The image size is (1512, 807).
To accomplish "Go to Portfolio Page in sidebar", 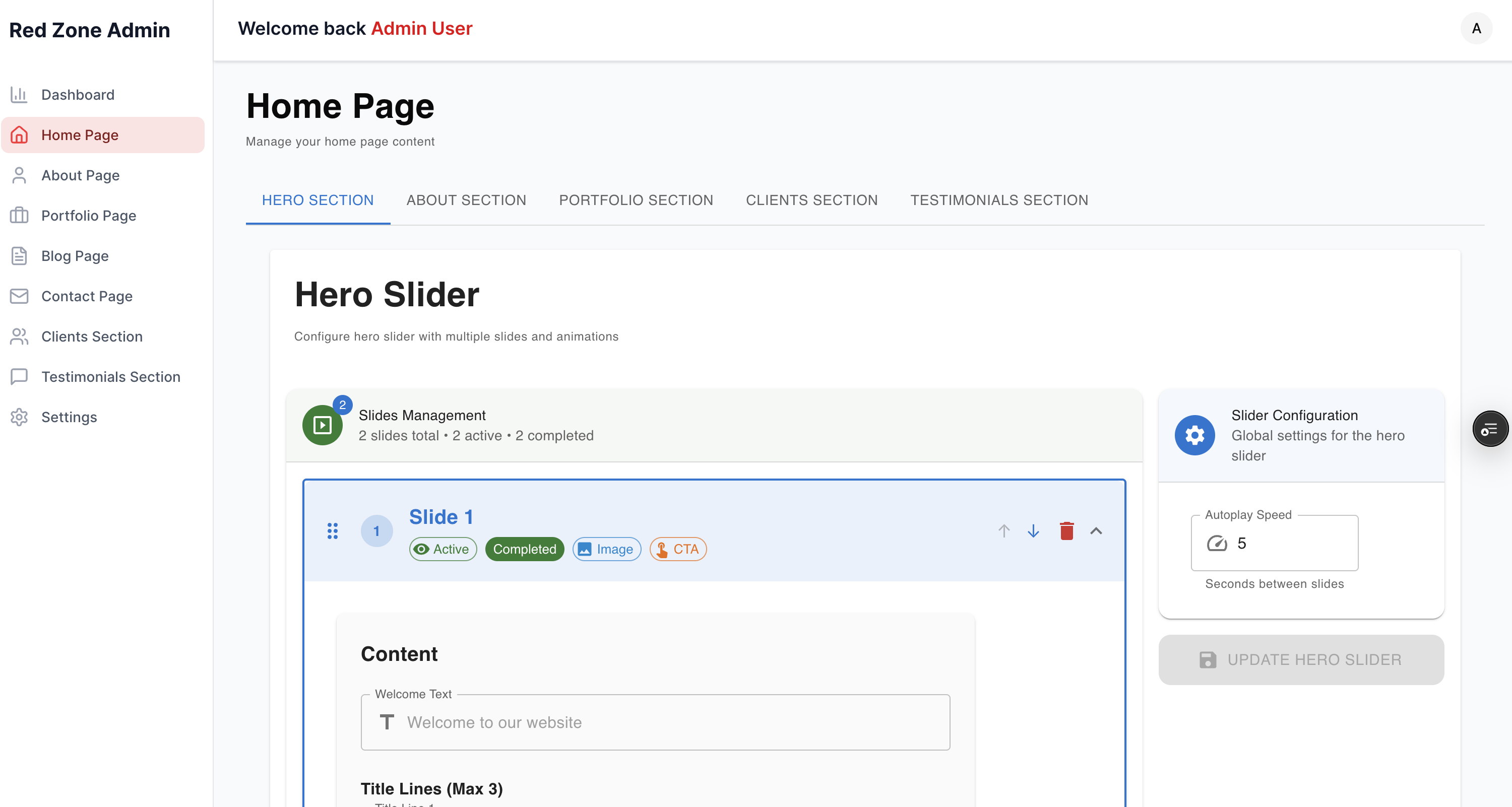I will [x=88, y=216].
